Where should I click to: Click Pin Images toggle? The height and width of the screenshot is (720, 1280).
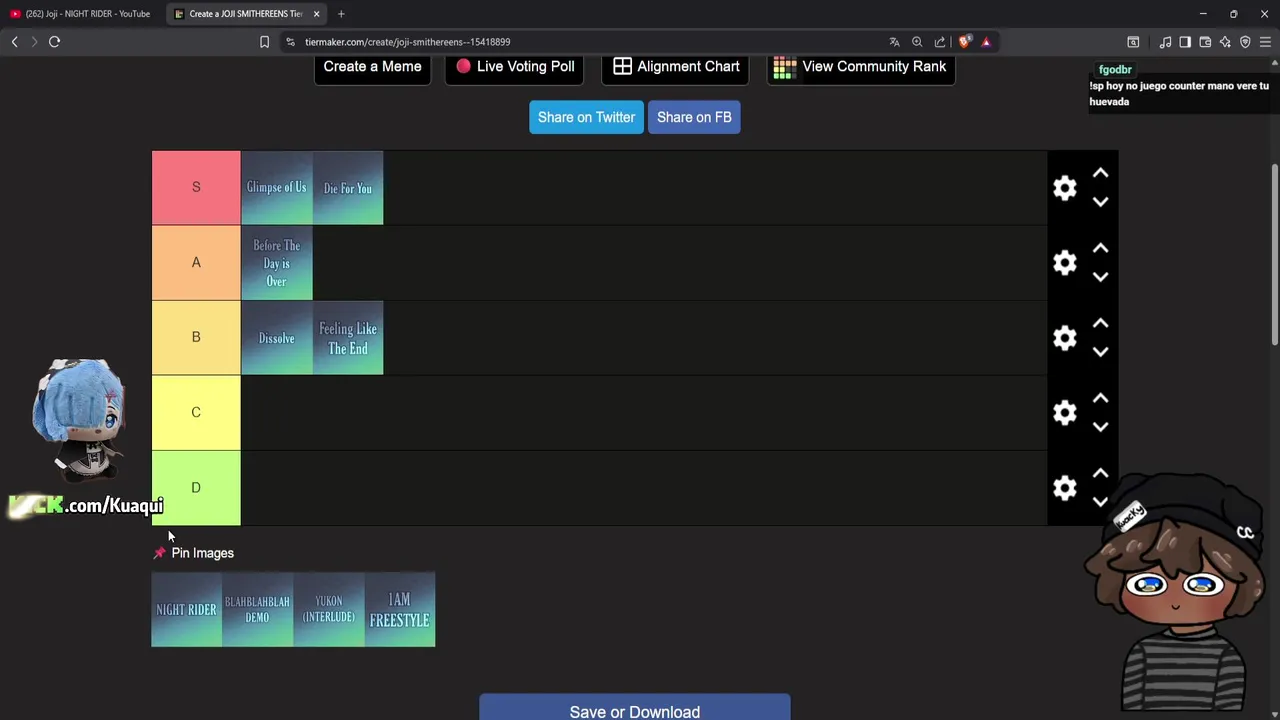pos(193,553)
